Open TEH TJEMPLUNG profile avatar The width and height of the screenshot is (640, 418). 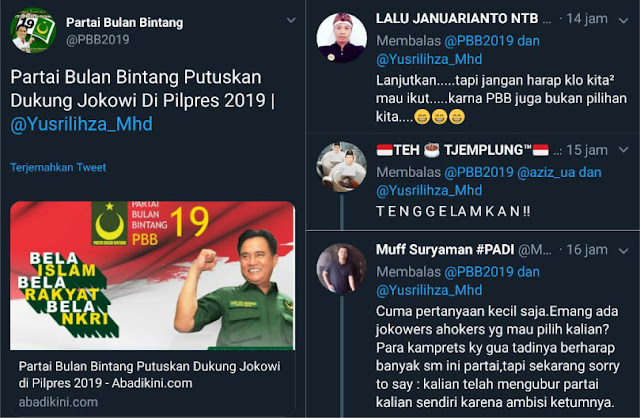pyautogui.click(x=342, y=167)
